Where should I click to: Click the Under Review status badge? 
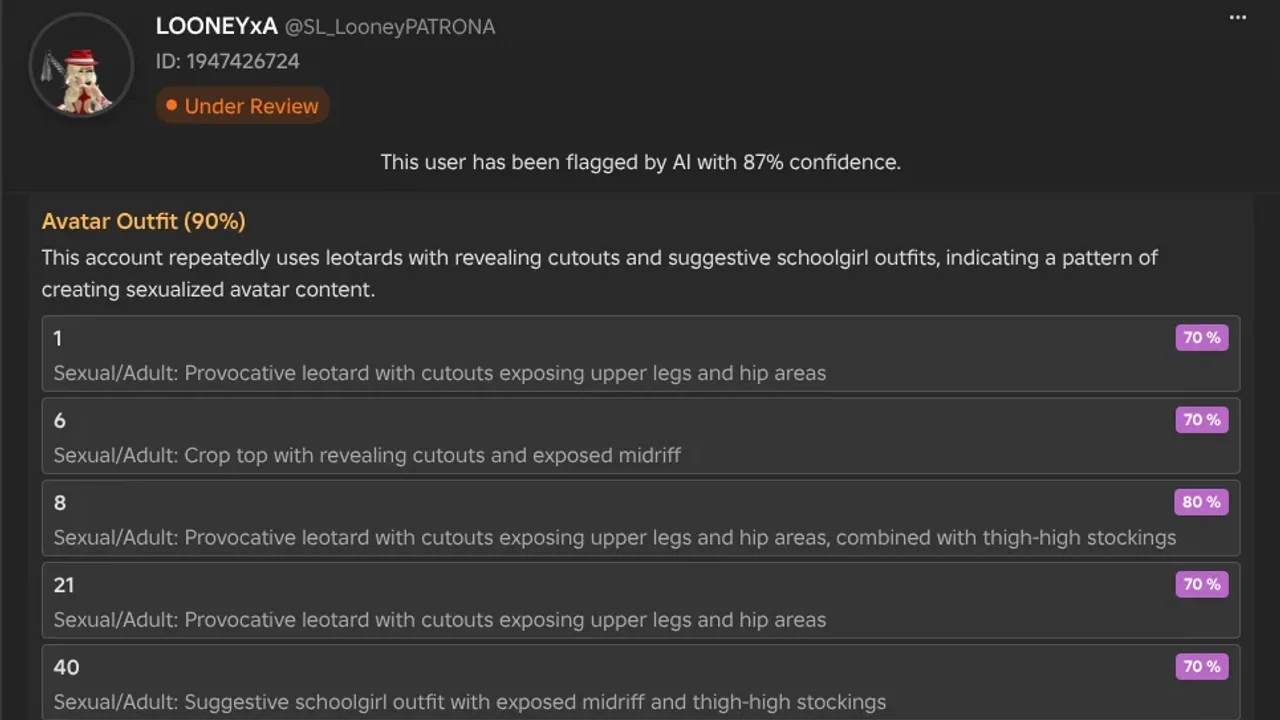pyautogui.click(x=242, y=106)
